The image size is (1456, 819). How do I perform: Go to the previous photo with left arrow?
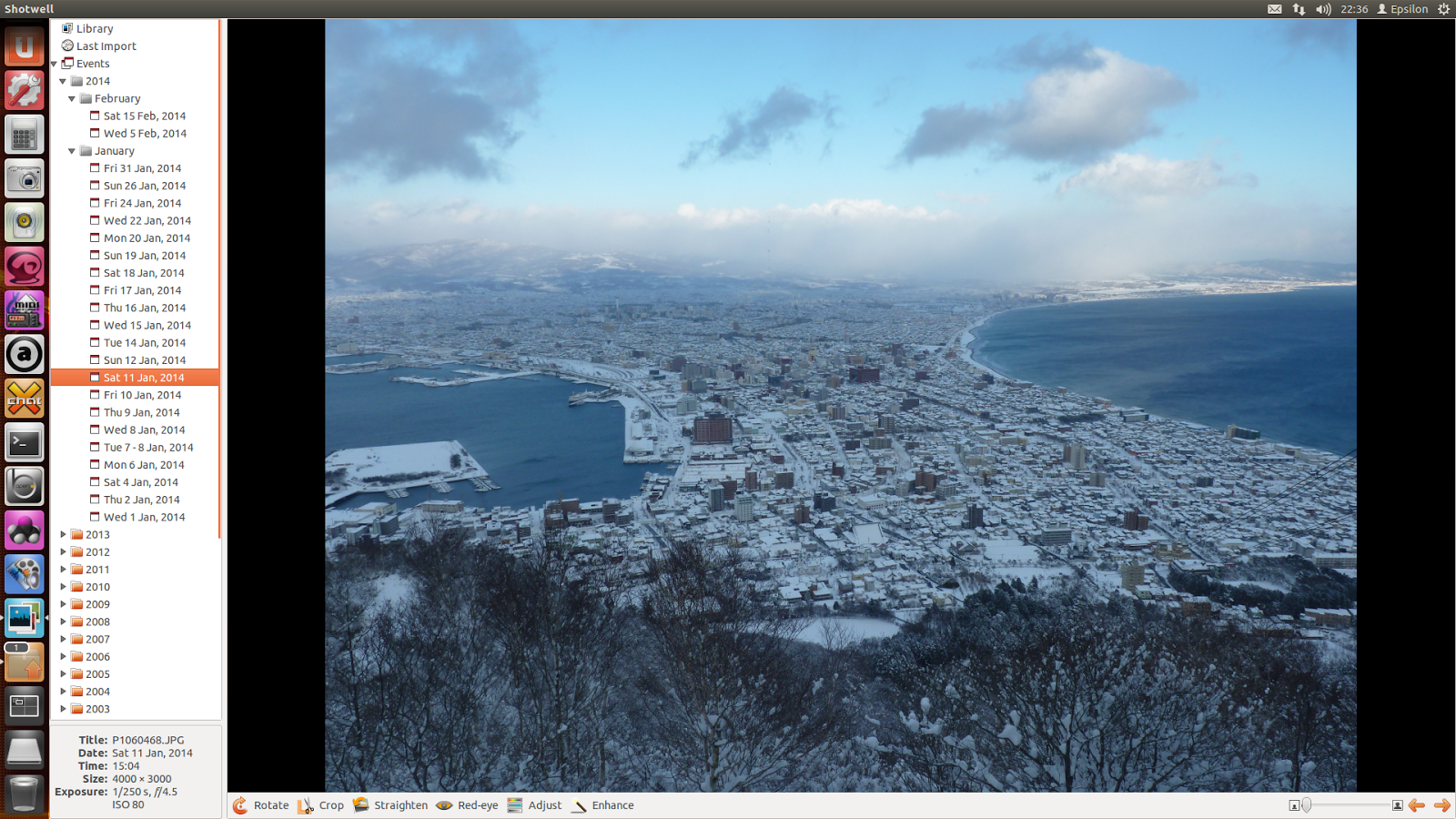1417,805
